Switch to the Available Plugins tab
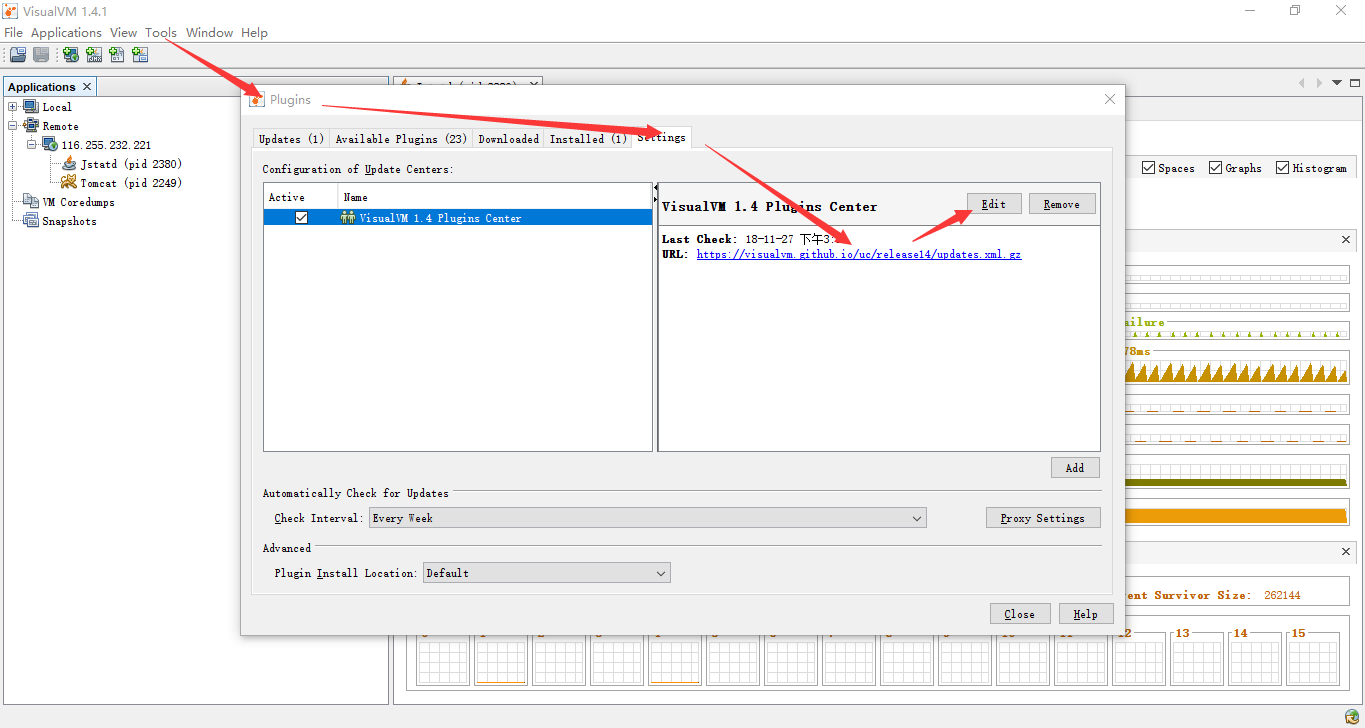Image resolution: width=1365 pixels, height=728 pixels. (400, 139)
